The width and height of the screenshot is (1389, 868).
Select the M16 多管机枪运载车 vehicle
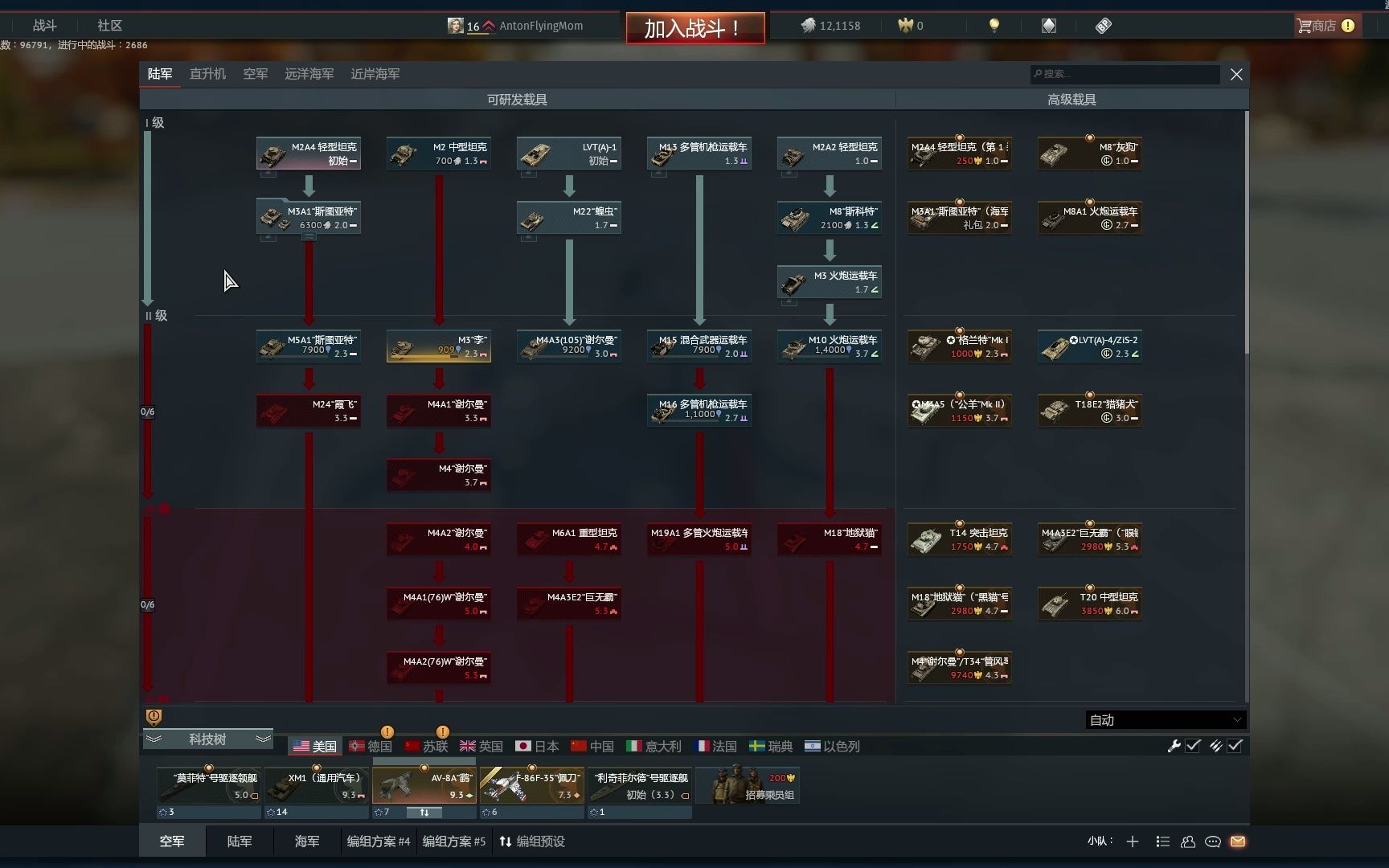tap(699, 411)
